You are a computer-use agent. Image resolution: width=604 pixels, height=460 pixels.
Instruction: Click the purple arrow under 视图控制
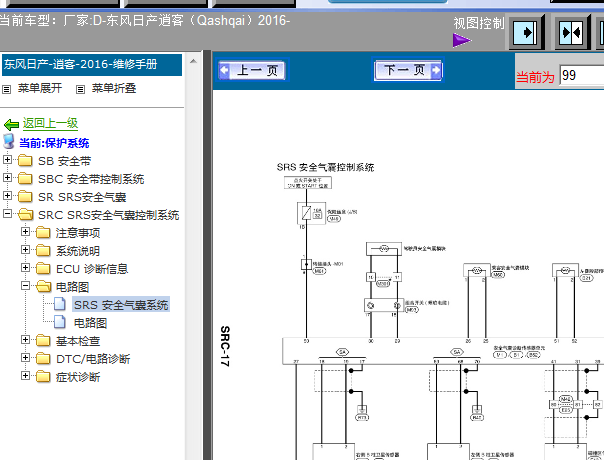pyautogui.click(x=462, y=40)
